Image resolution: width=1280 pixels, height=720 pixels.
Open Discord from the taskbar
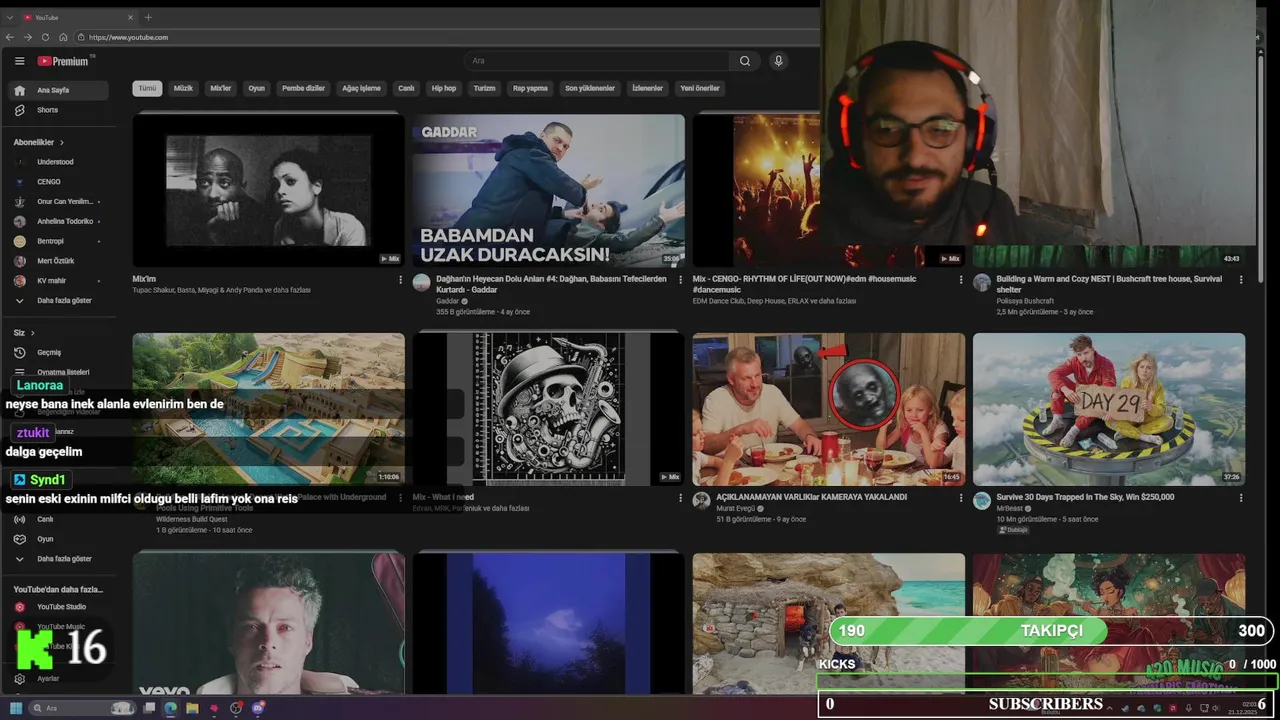(258, 708)
